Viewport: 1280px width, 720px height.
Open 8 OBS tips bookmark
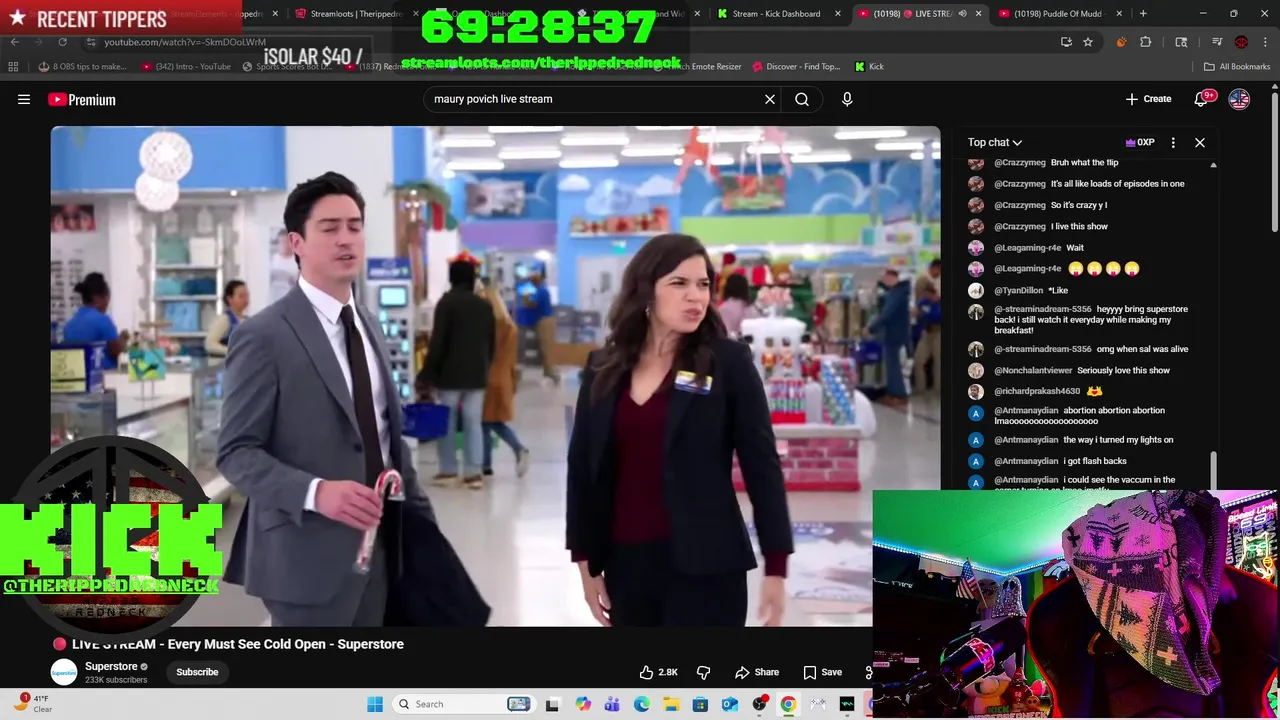pos(82,66)
